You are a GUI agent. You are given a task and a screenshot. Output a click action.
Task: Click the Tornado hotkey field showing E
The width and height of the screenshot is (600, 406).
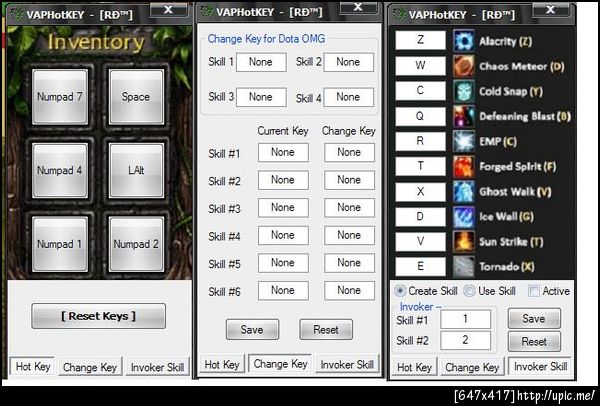point(421,267)
